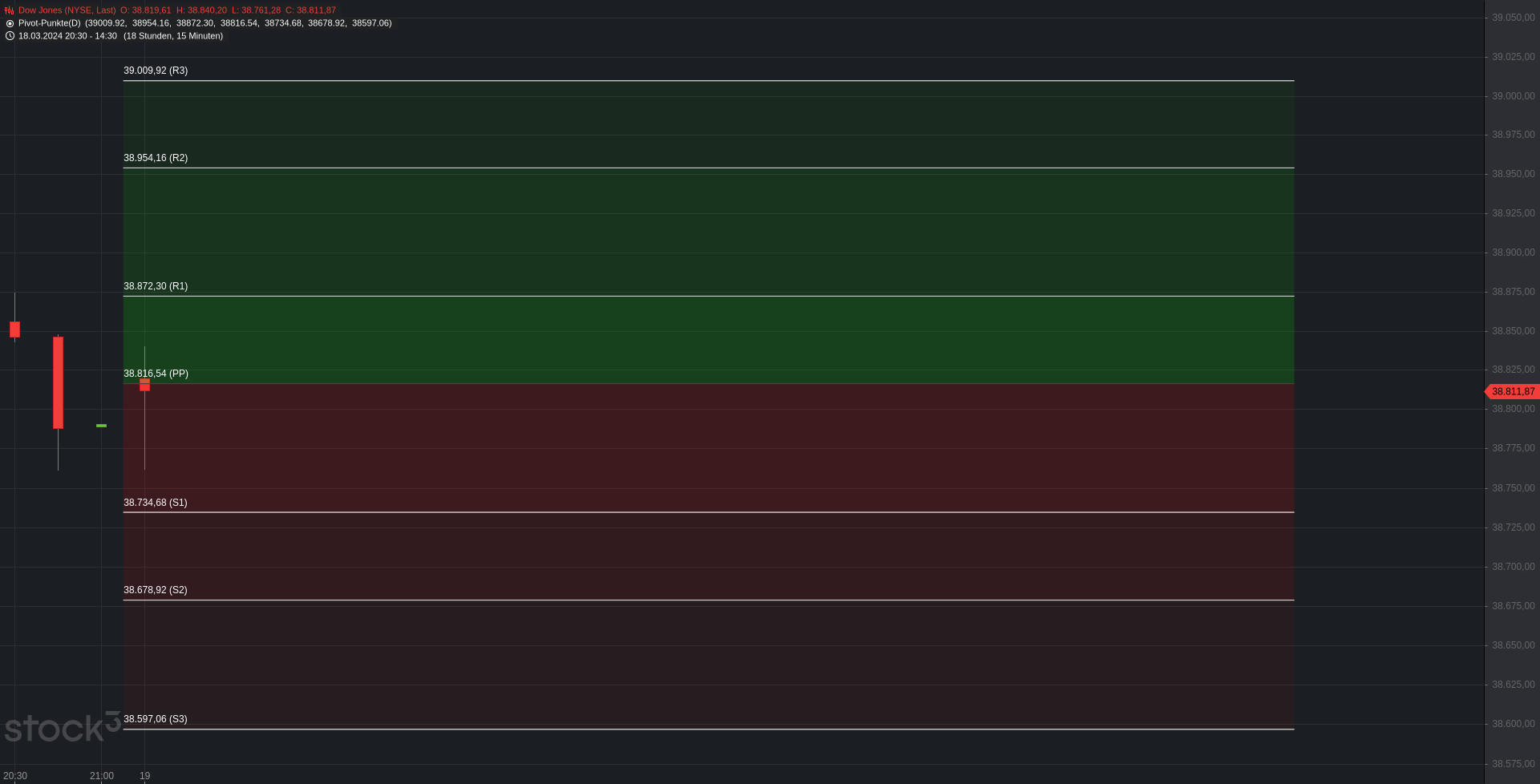Click the stock3 logo watermark
Screen dimensions: 1540x784
coord(63,727)
